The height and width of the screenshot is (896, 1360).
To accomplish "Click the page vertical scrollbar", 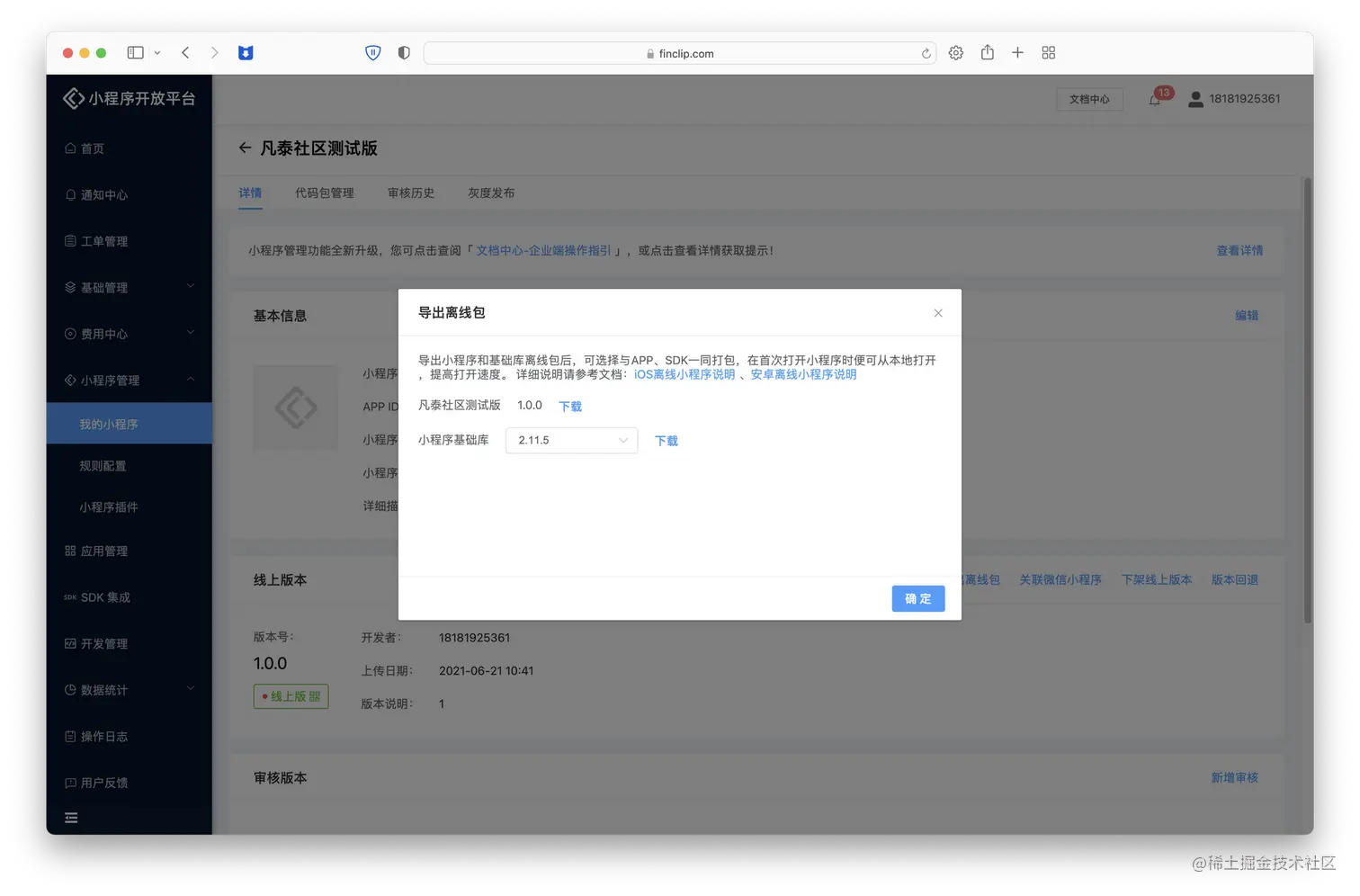I will [x=1308, y=400].
